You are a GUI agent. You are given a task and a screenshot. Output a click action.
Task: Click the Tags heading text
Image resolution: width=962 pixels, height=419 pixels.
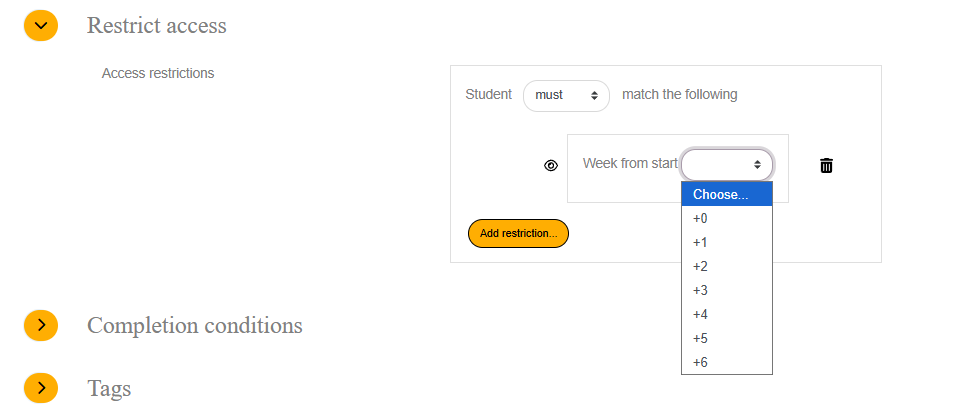coord(109,388)
